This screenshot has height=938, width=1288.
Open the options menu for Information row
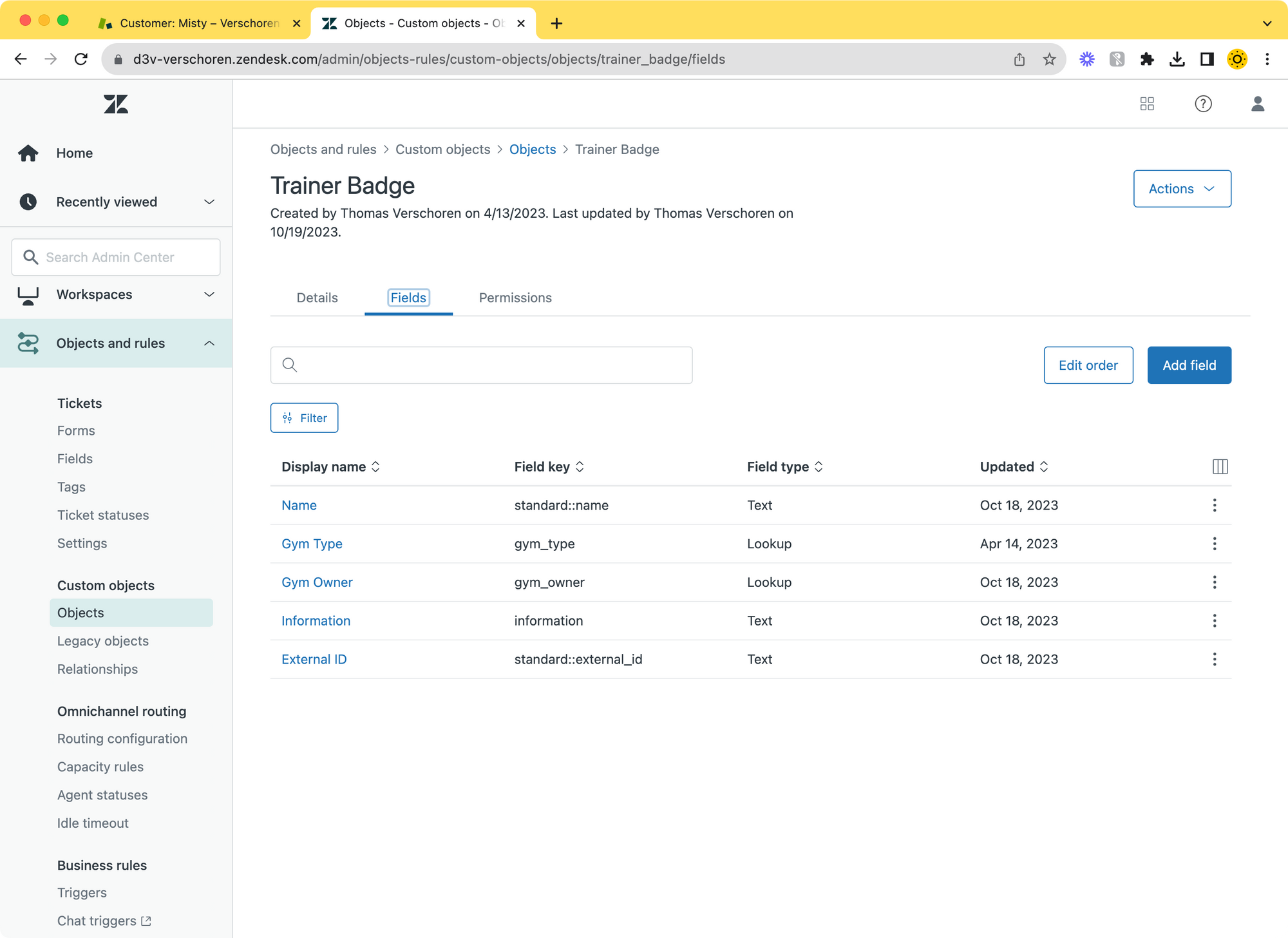1215,620
